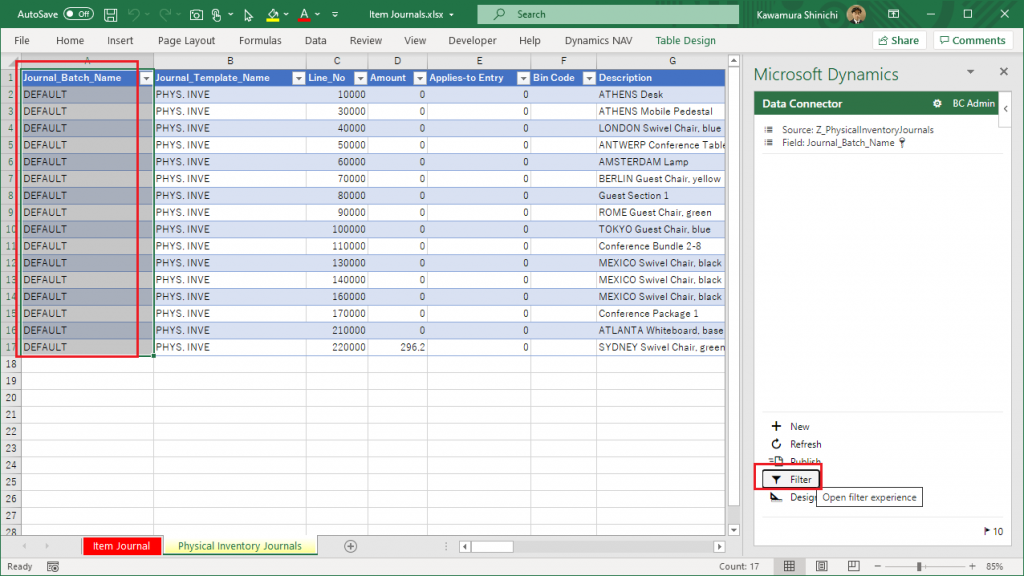Switch to Page Layout view icon
The width and height of the screenshot is (1024, 576).
(x=822, y=566)
